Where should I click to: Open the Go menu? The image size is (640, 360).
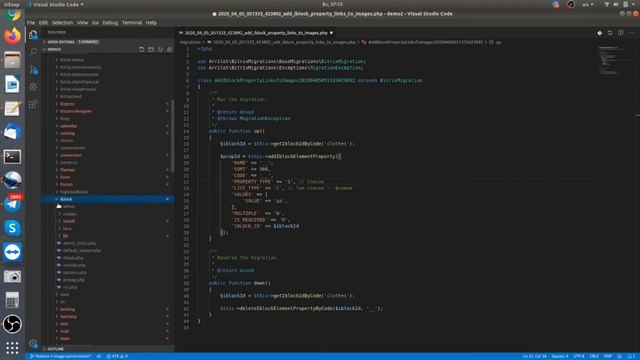95,23
